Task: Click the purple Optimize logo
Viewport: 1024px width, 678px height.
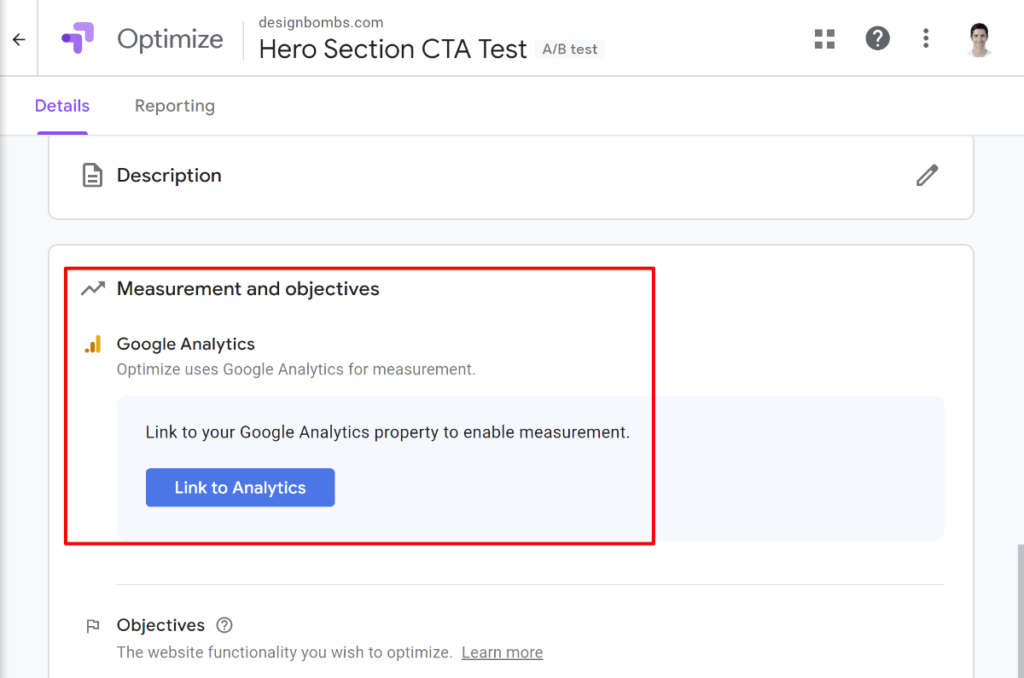Action: pos(78,38)
